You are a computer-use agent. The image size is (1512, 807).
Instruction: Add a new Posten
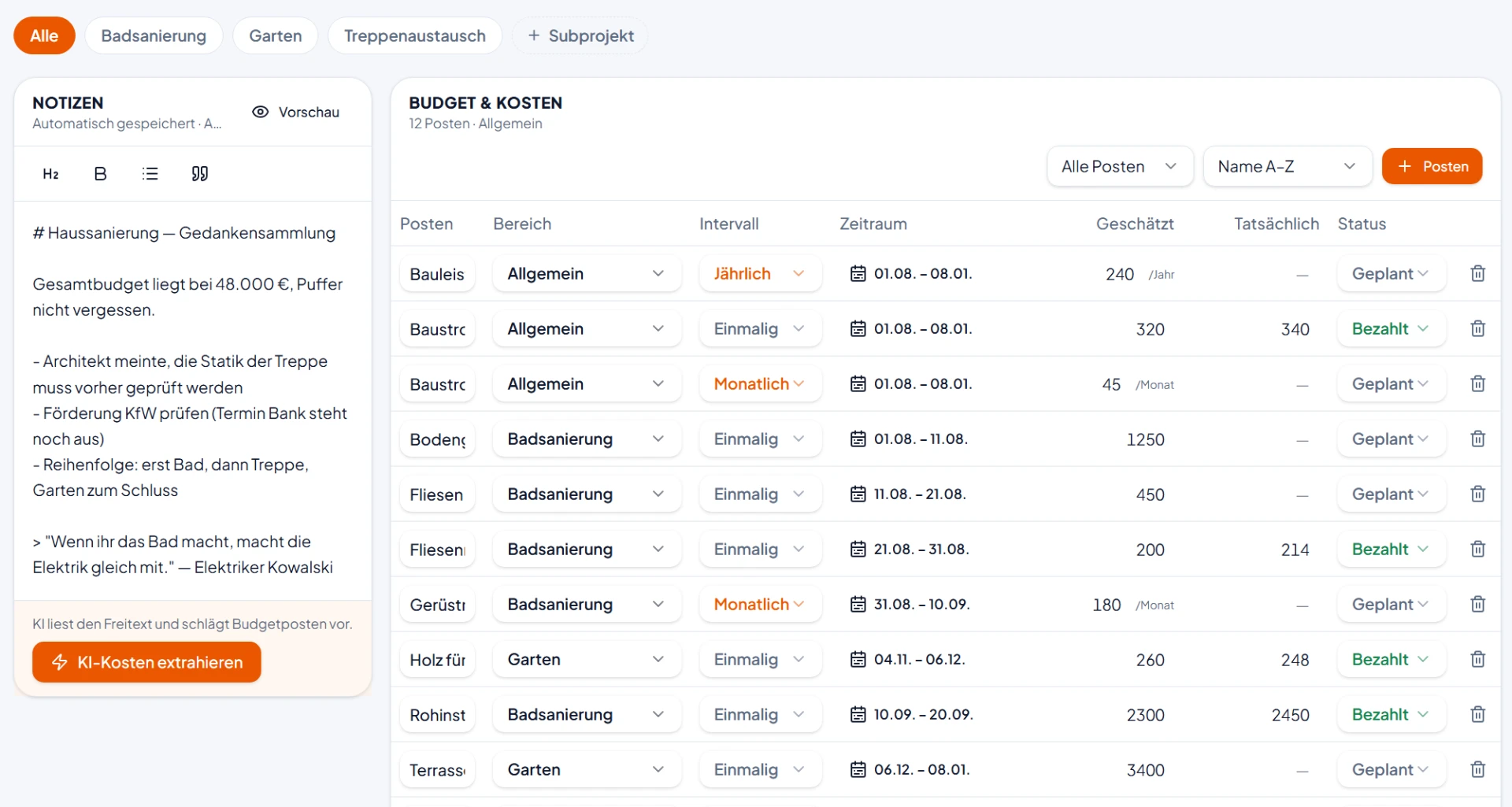[x=1432, y=166]
